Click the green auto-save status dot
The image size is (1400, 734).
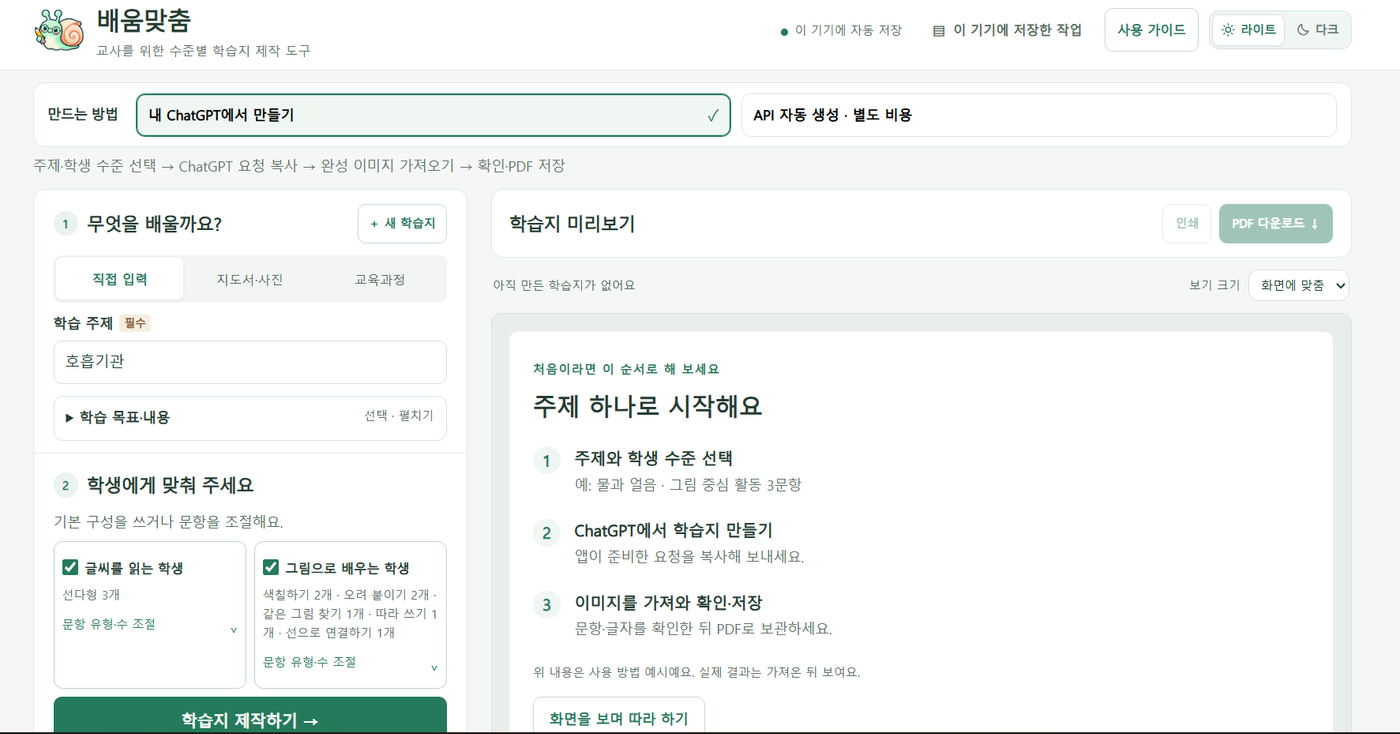(x=784, y=32)
